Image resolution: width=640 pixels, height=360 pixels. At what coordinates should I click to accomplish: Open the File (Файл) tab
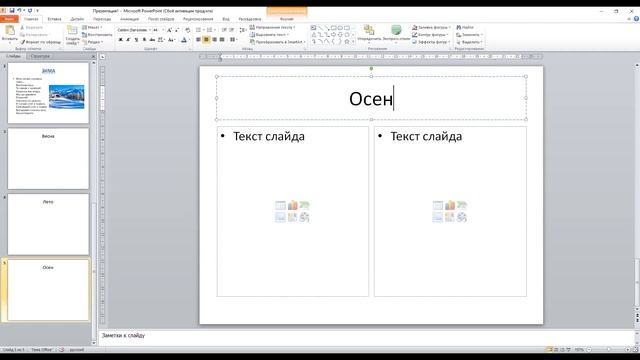point(9,19)
